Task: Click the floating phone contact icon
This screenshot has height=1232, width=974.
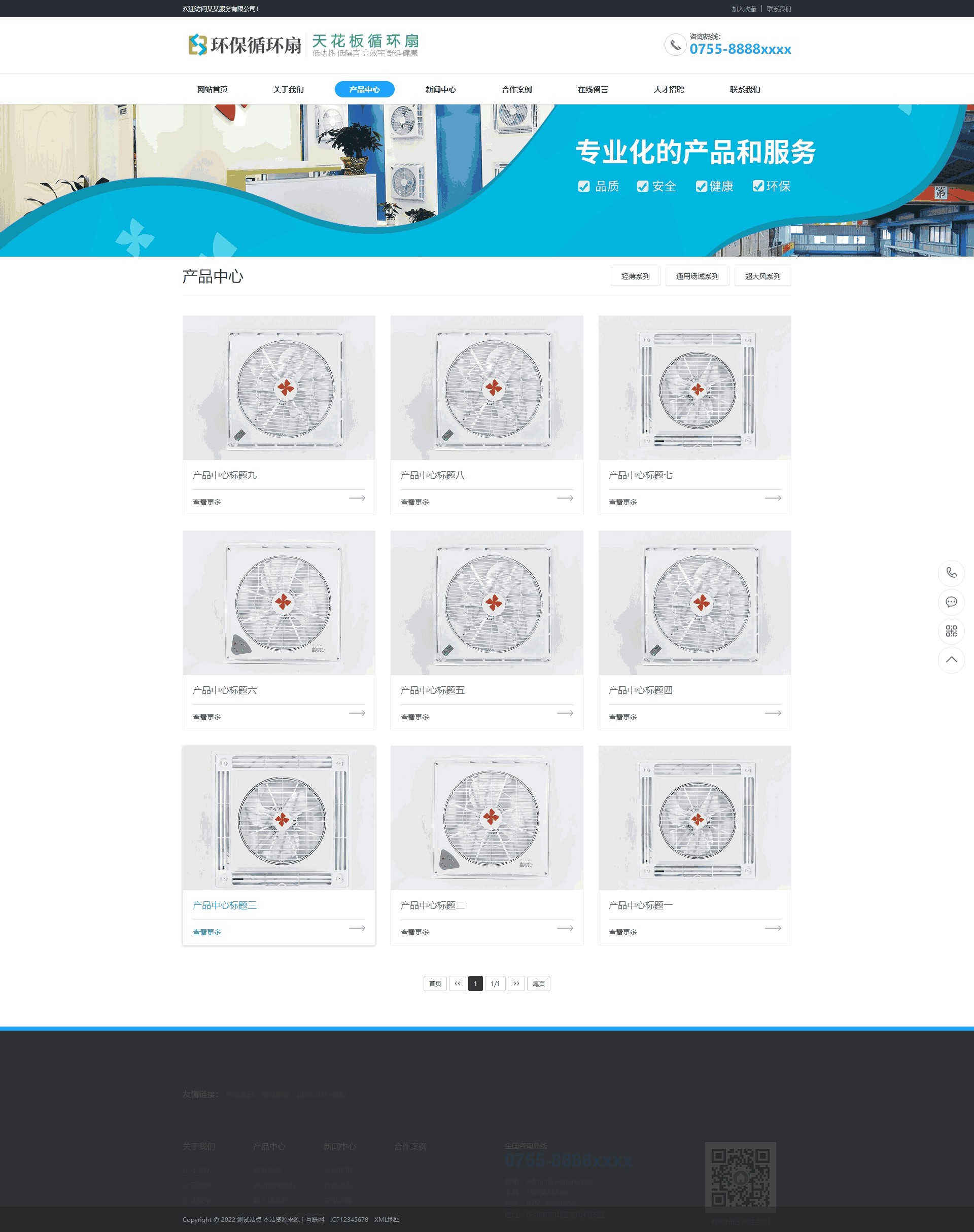Action: (951, 573)
